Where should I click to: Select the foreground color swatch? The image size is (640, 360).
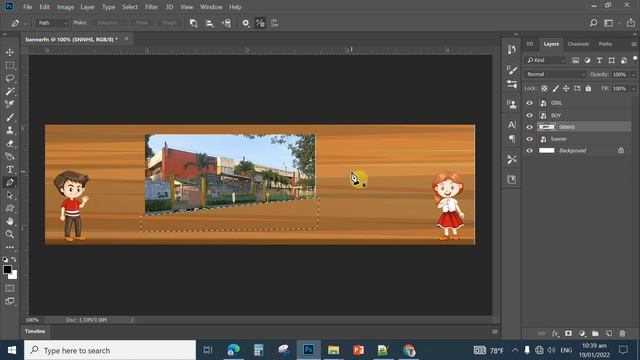(7, 269)
